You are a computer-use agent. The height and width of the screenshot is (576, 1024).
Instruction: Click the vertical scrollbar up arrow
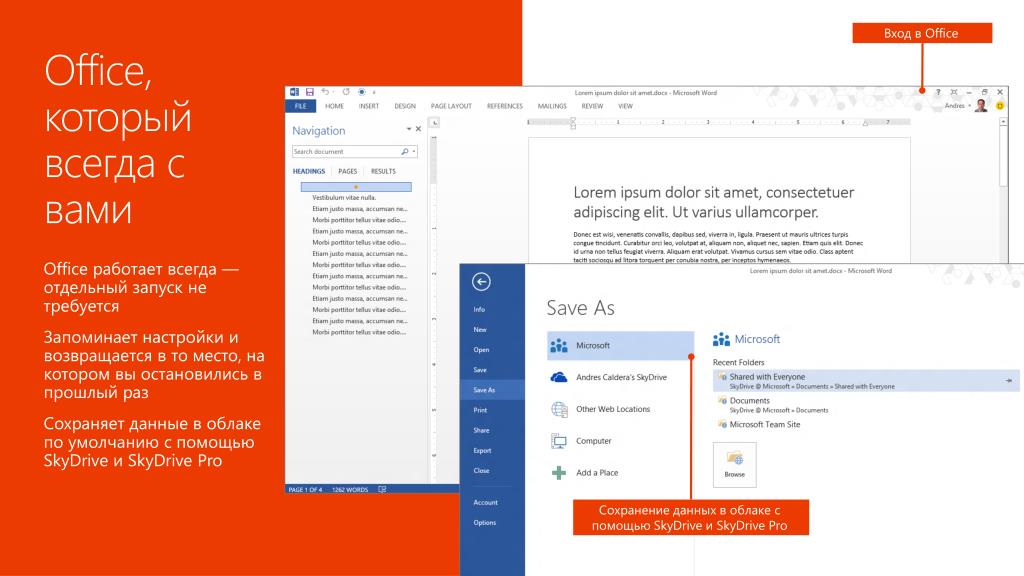1003,122
